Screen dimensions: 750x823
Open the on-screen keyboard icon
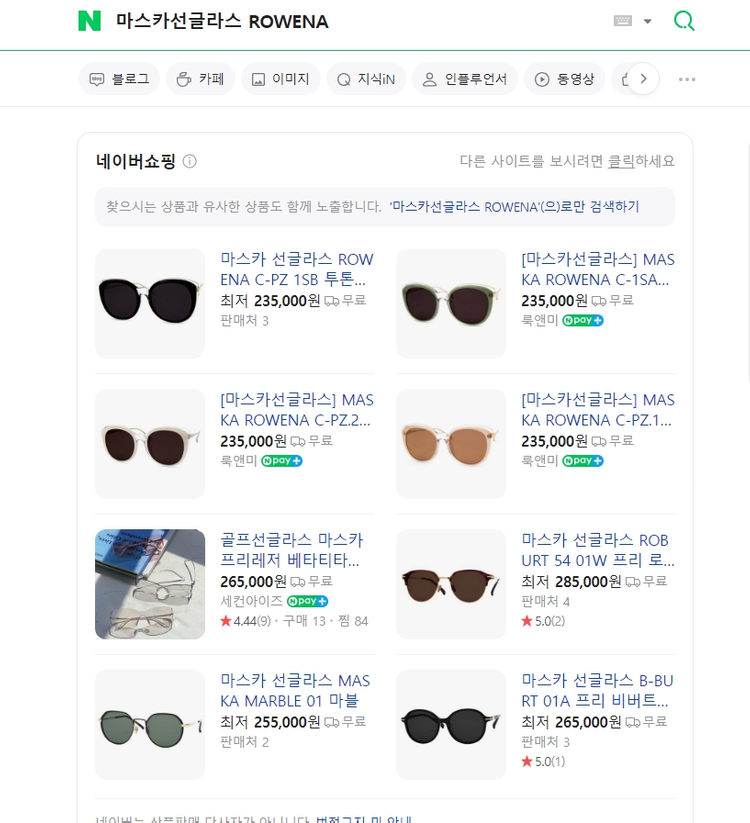[x=622, y=21]
